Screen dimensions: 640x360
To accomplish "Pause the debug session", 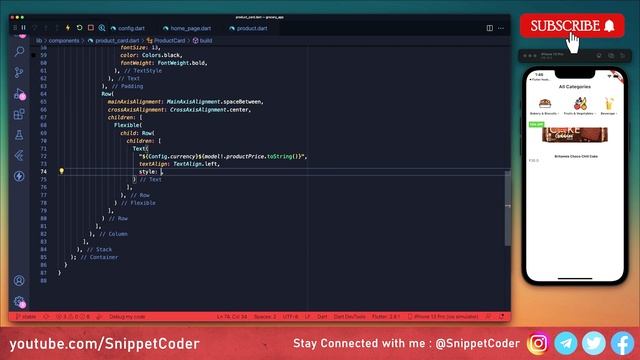I will [24, 28].
